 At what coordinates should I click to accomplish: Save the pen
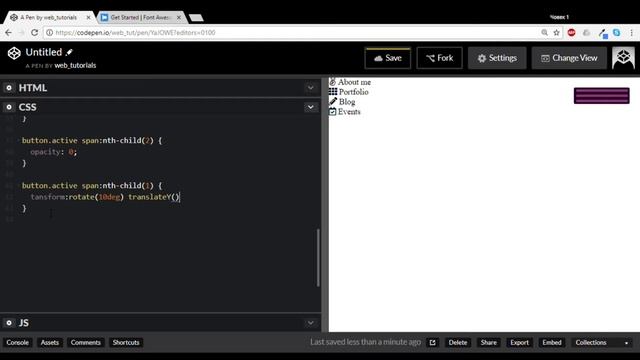pyautogui.click(x=388, y=58)
